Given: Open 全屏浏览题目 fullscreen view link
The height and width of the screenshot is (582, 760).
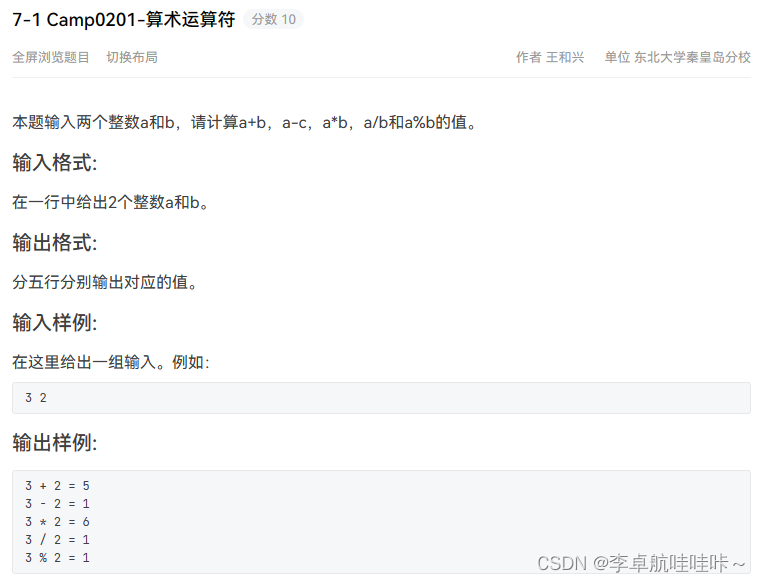Looking at the screenshot, I should (51, 57).
